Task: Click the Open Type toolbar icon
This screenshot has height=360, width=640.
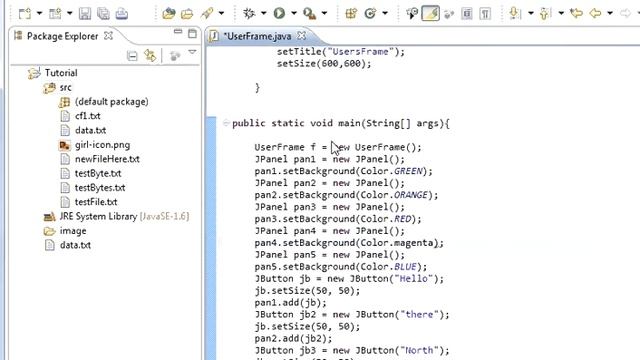Action: pos(412,13)
